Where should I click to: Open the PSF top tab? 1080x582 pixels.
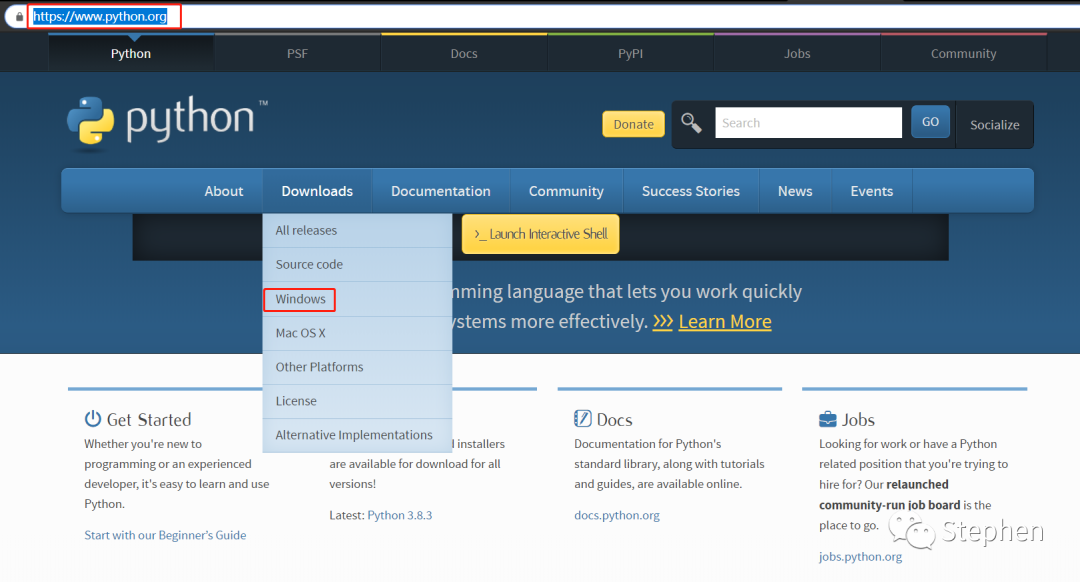tap(298, 53)
